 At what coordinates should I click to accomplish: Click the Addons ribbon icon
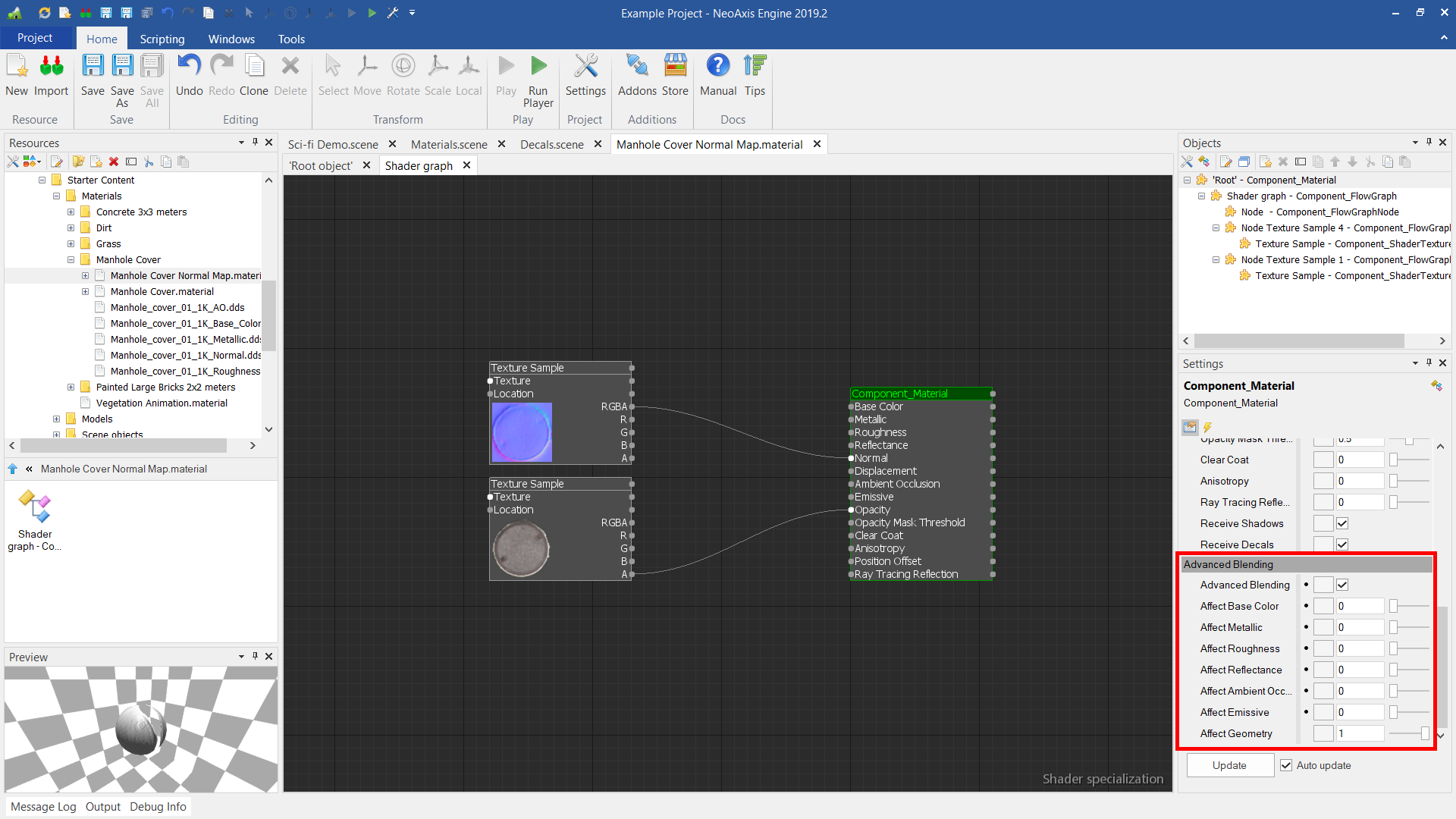click(637, 67)
